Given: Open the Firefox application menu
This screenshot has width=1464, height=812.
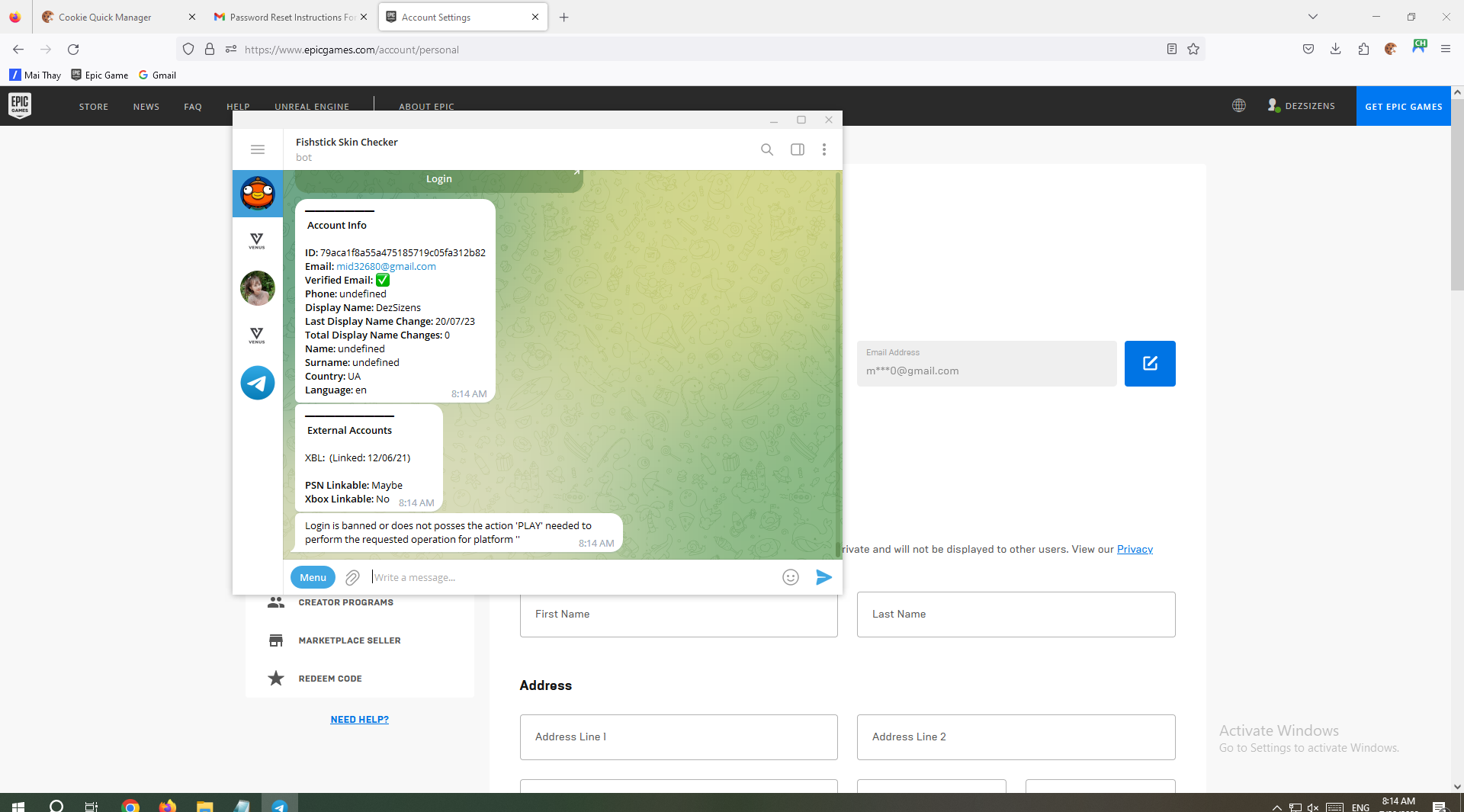Looking at the screenshot, I should pyautogui.click(x=1446, y=50).
